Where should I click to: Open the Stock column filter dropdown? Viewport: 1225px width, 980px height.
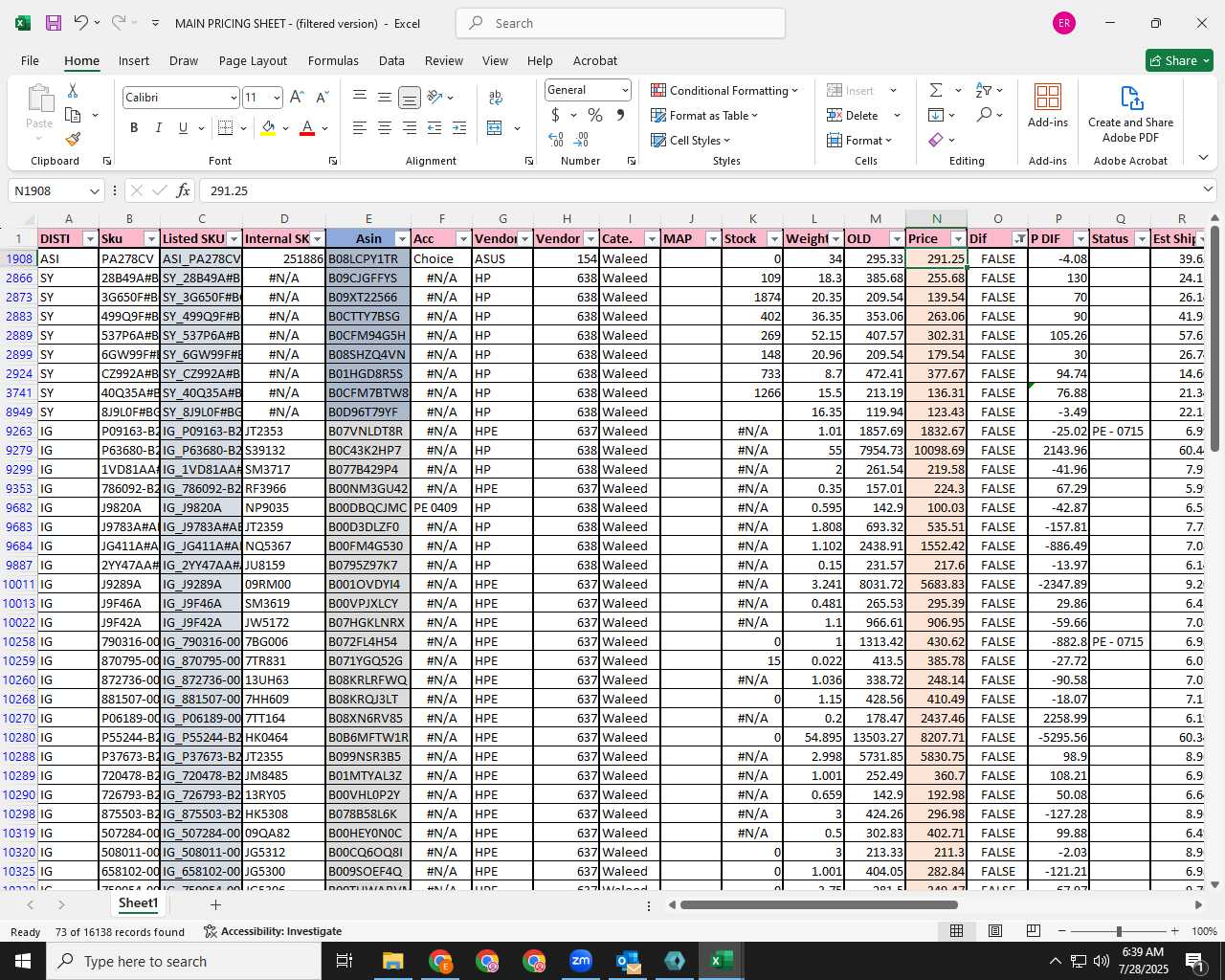tap(774, 238)
